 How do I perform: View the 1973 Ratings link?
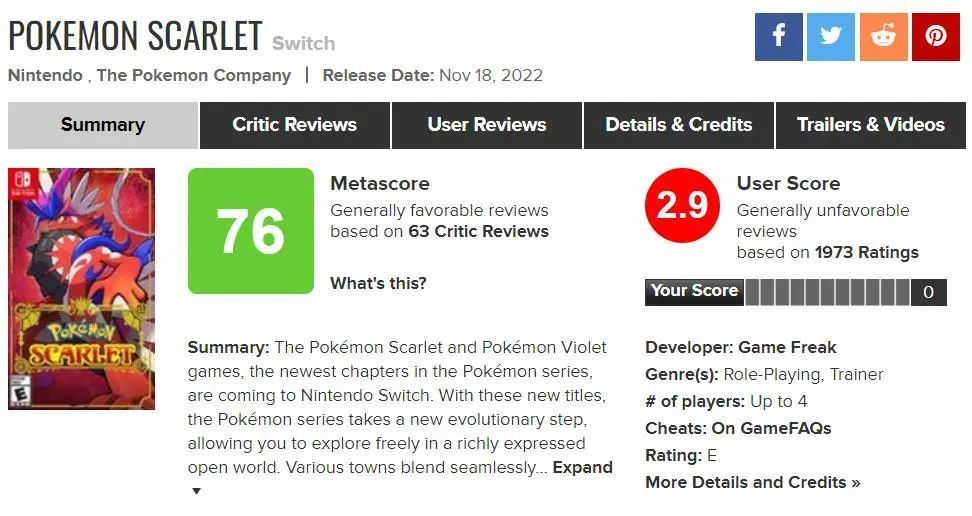pyautogui.click(x=866, y=252)
